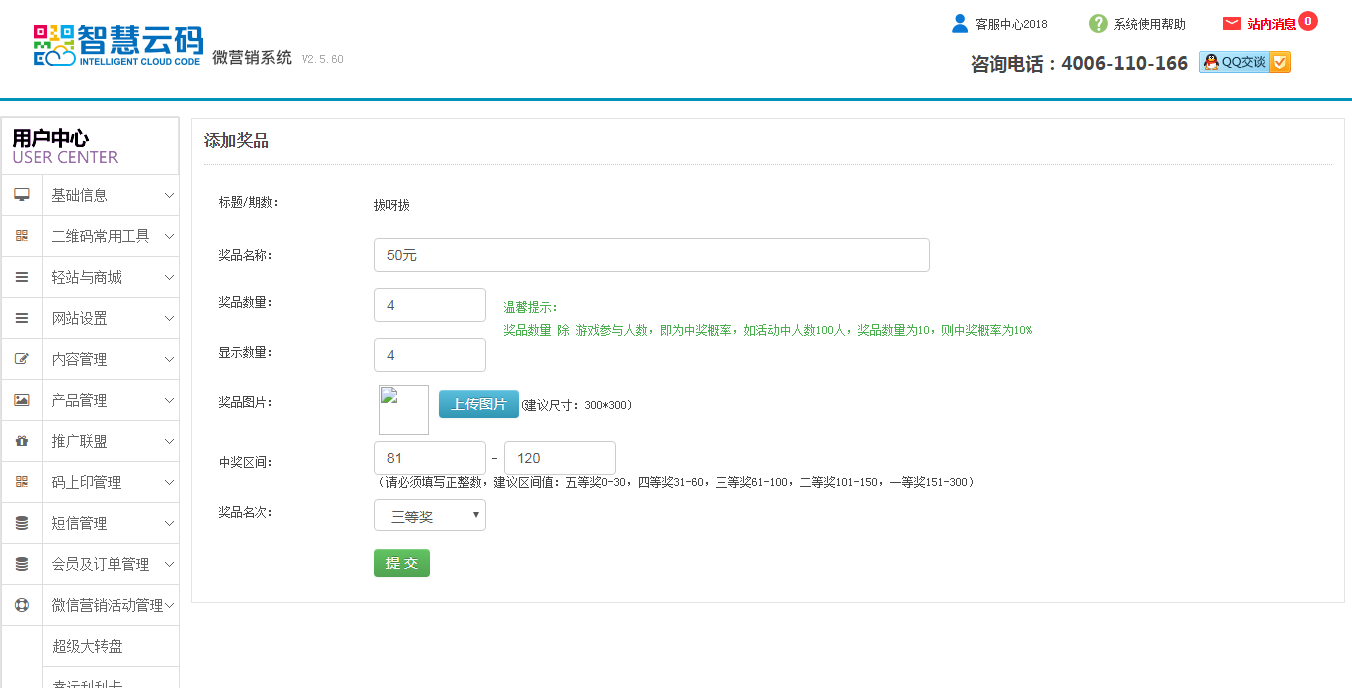Open the 奖品名次 dropdown showing 三等奖
Image resolution: width=1352 pixels, height=688 pixels.
[430, 516]
